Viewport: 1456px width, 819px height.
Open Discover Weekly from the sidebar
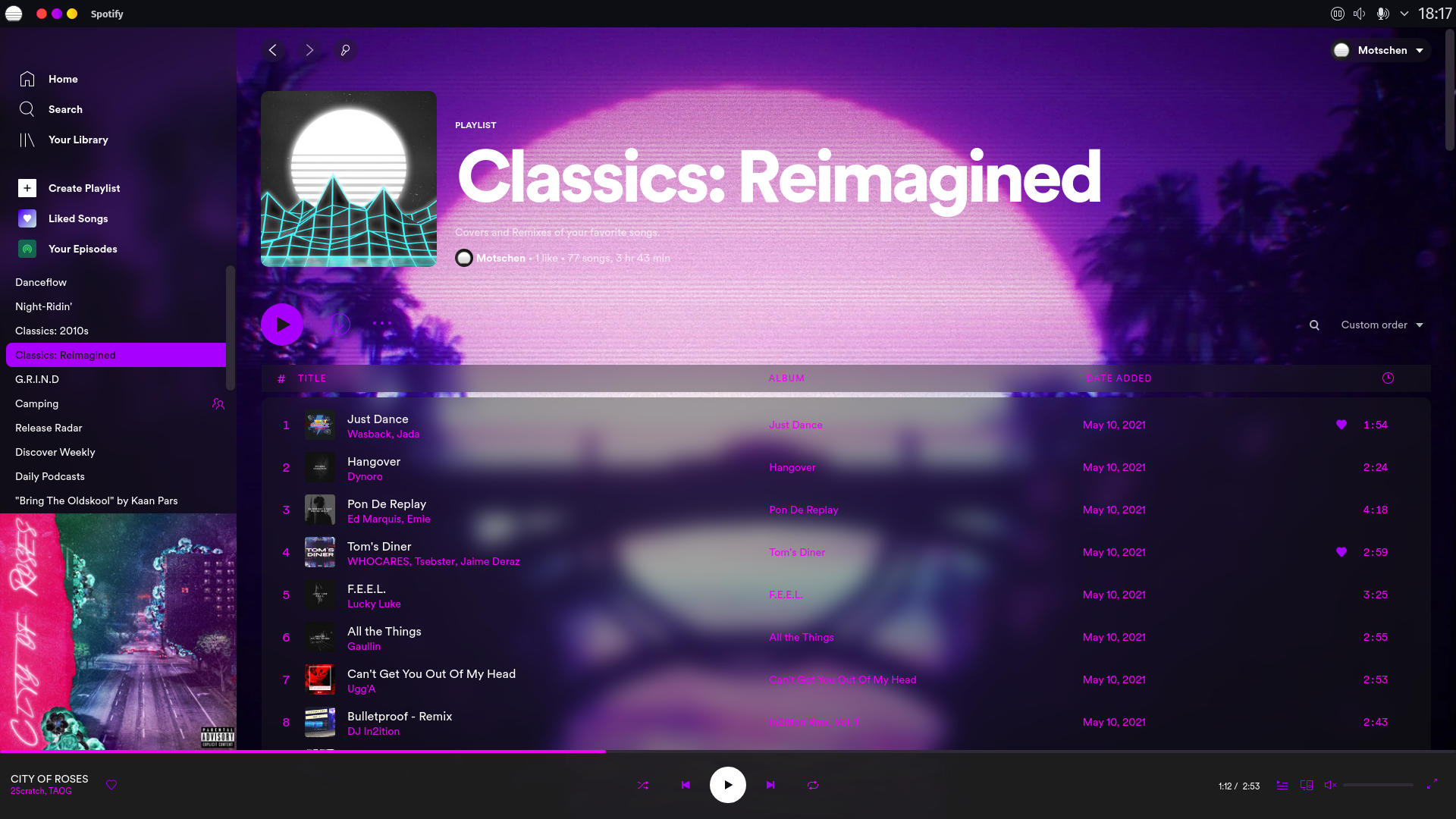(x=55, y=452)
